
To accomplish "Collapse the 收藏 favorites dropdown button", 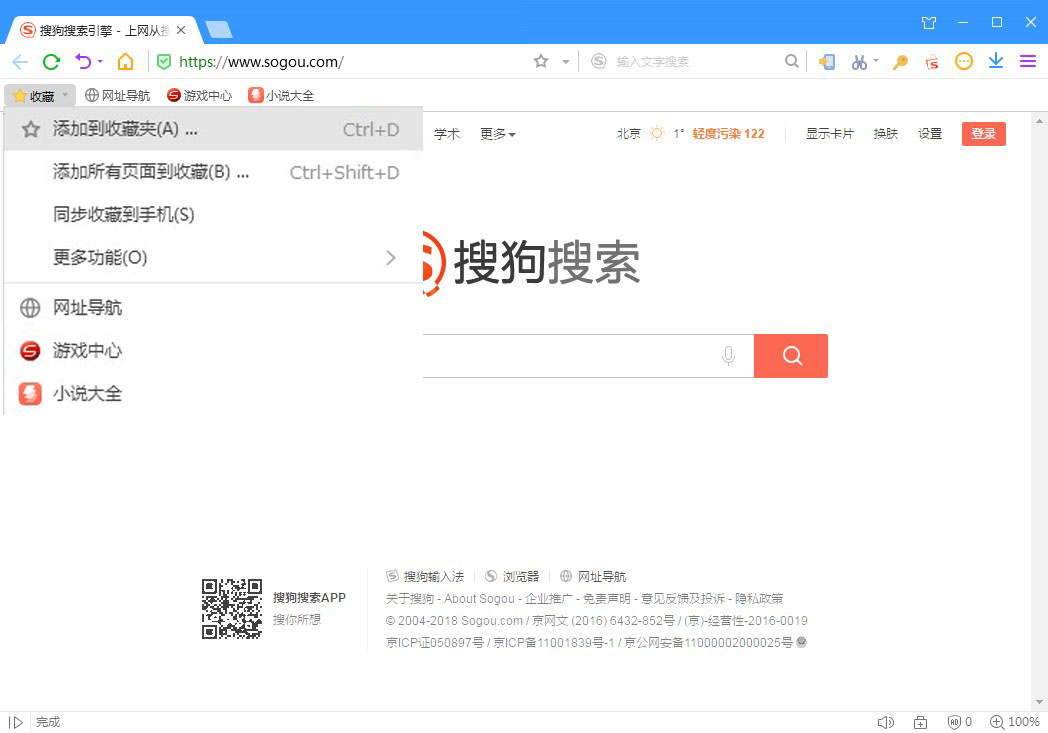I will click(39, 96).
